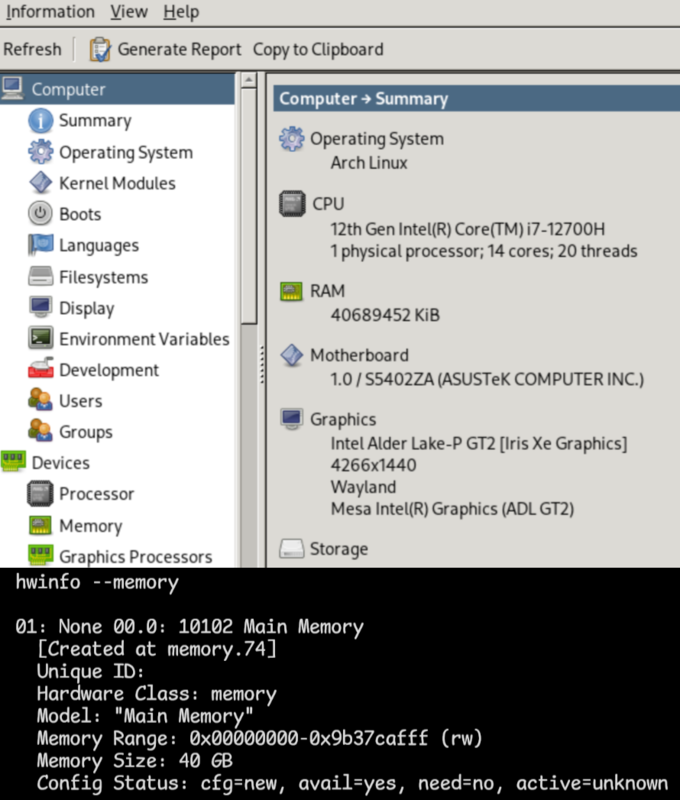
Task: Click the Environment Variables terminal icon
Action: 40,339
